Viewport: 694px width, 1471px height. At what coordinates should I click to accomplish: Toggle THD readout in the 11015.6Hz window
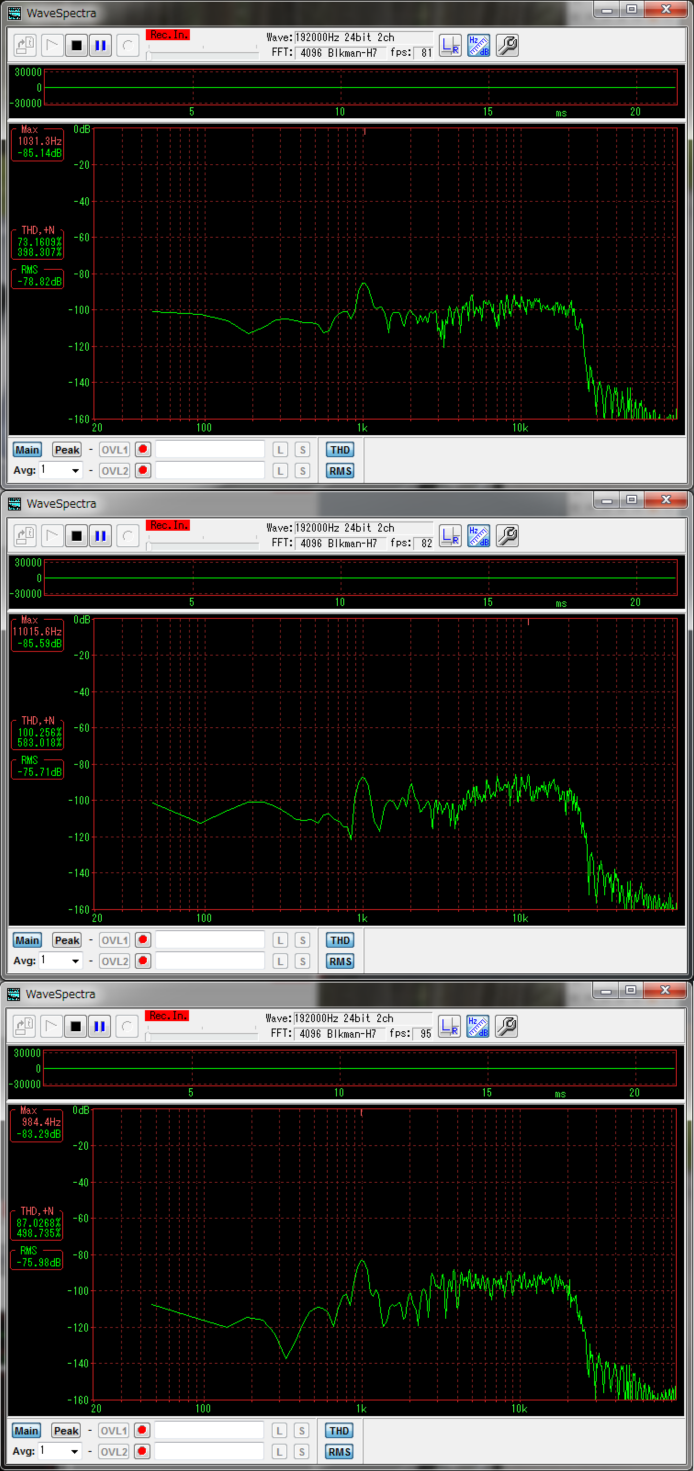340,940
